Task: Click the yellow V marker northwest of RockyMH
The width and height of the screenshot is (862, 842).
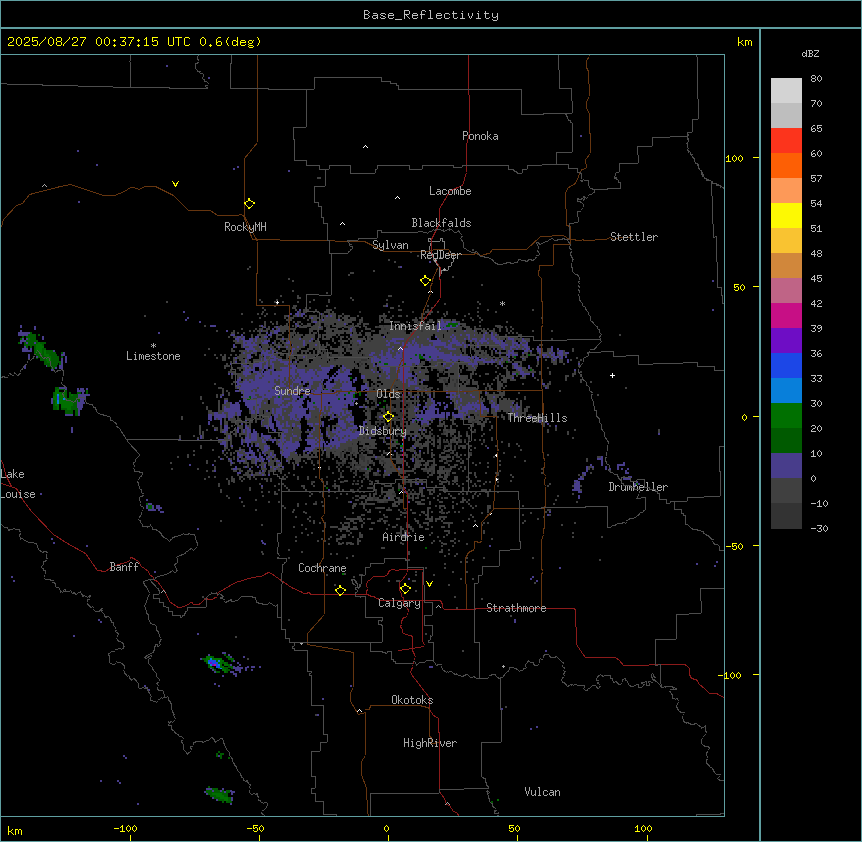Action: pyautogui.click(x=175, y=184)
